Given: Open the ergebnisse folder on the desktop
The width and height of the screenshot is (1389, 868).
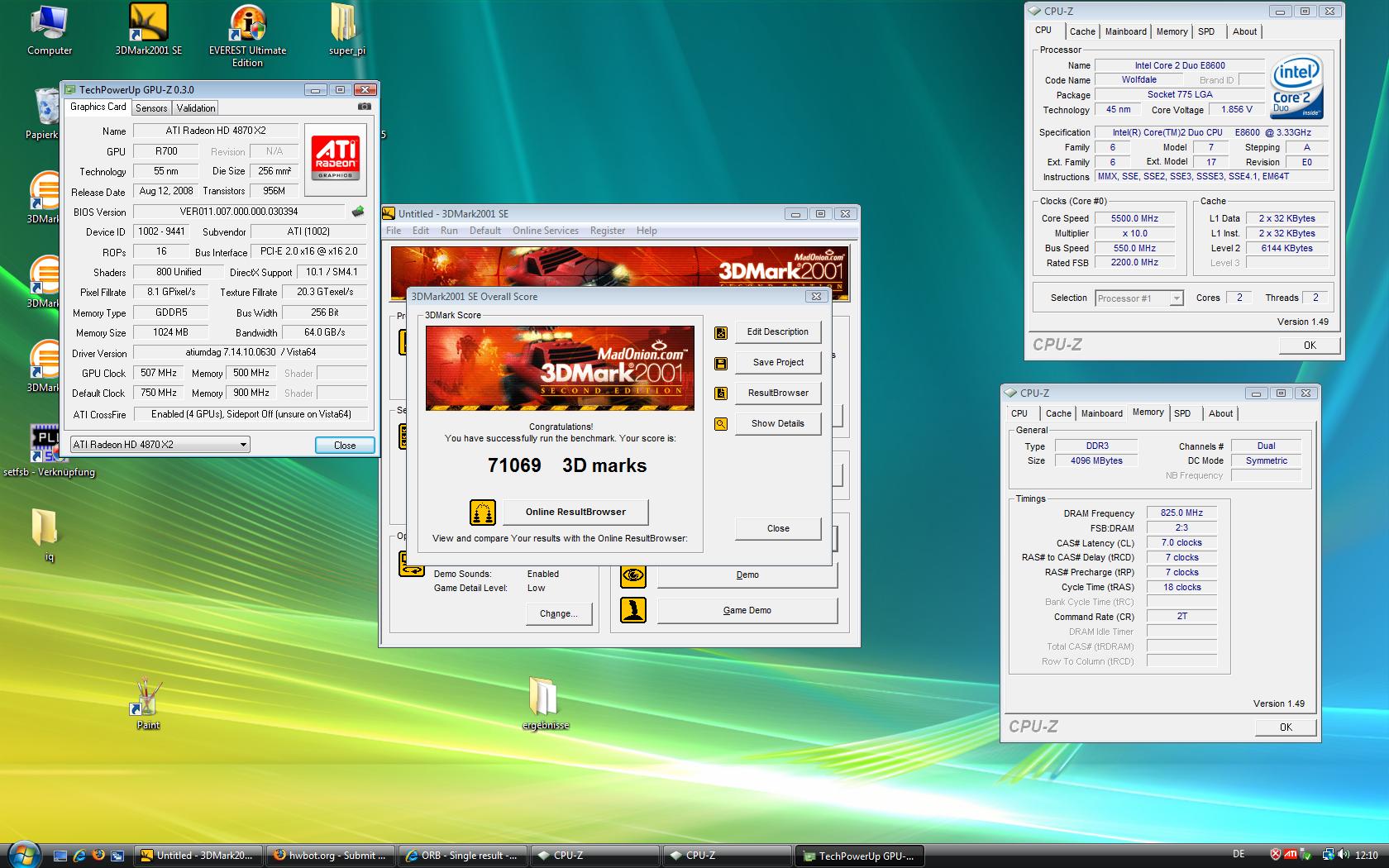Looking at the screenshot, I should pos(546,704).
